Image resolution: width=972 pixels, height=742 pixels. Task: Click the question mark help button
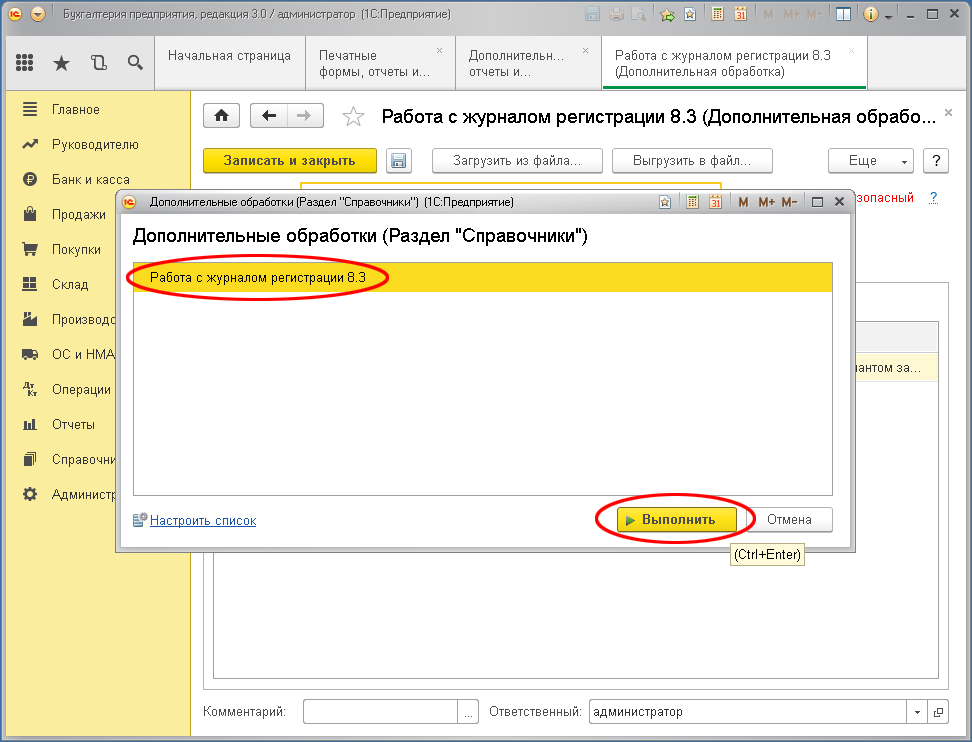click(935, 161)
